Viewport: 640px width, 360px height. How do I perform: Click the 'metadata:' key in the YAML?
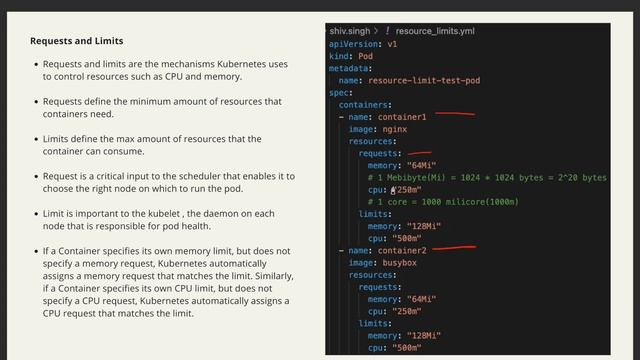(x=351, y=68)
